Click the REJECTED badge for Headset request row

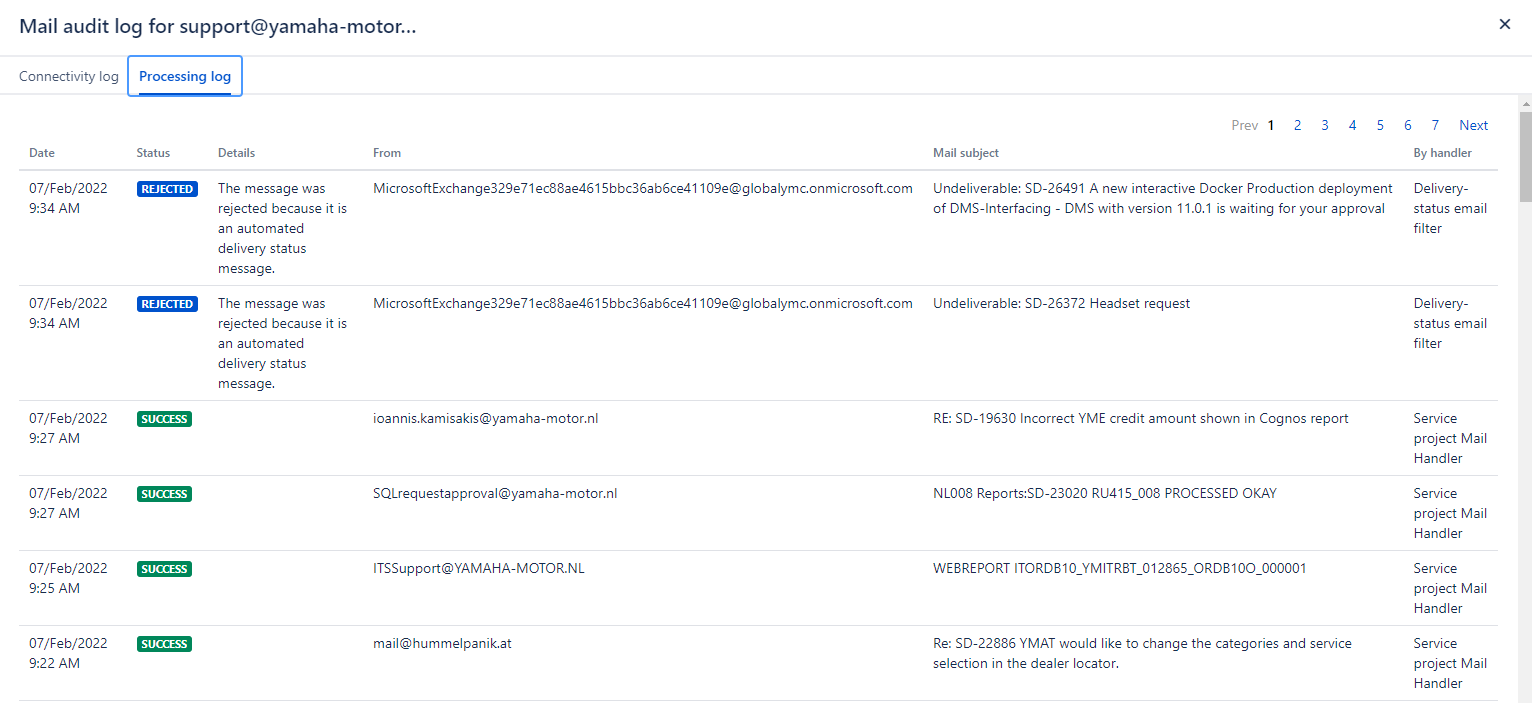(167, 304)
